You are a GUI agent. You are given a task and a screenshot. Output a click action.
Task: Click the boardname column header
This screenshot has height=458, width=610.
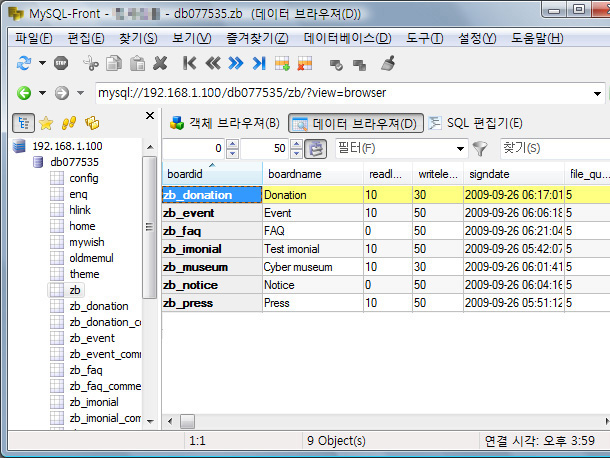tap(313, 174)
